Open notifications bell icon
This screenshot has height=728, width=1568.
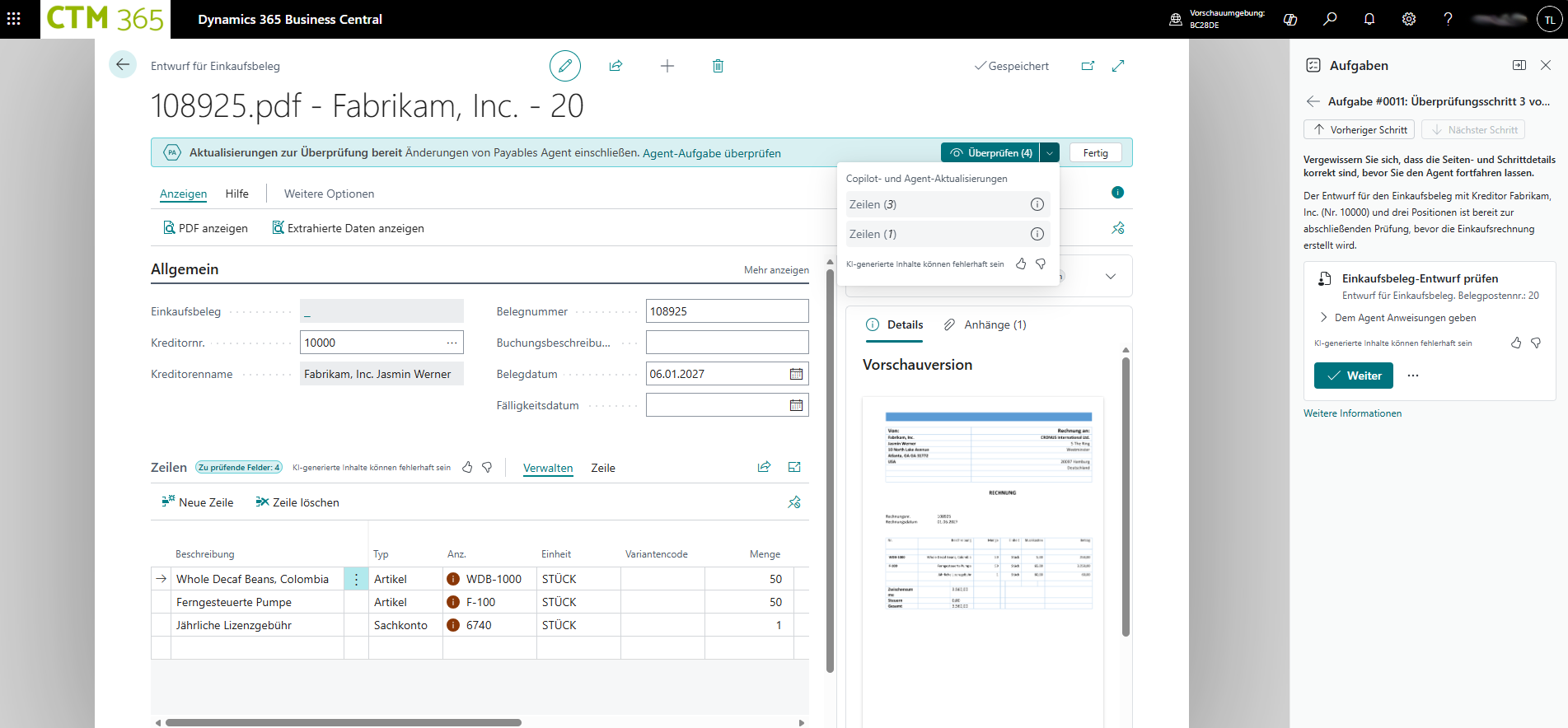coord(1369,20)
